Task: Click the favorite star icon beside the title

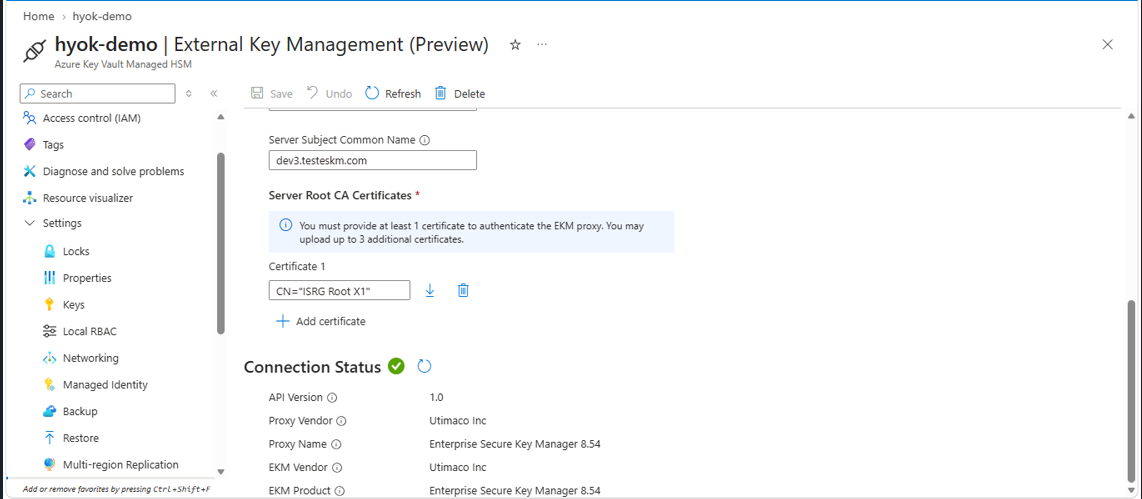Action: 515,45
